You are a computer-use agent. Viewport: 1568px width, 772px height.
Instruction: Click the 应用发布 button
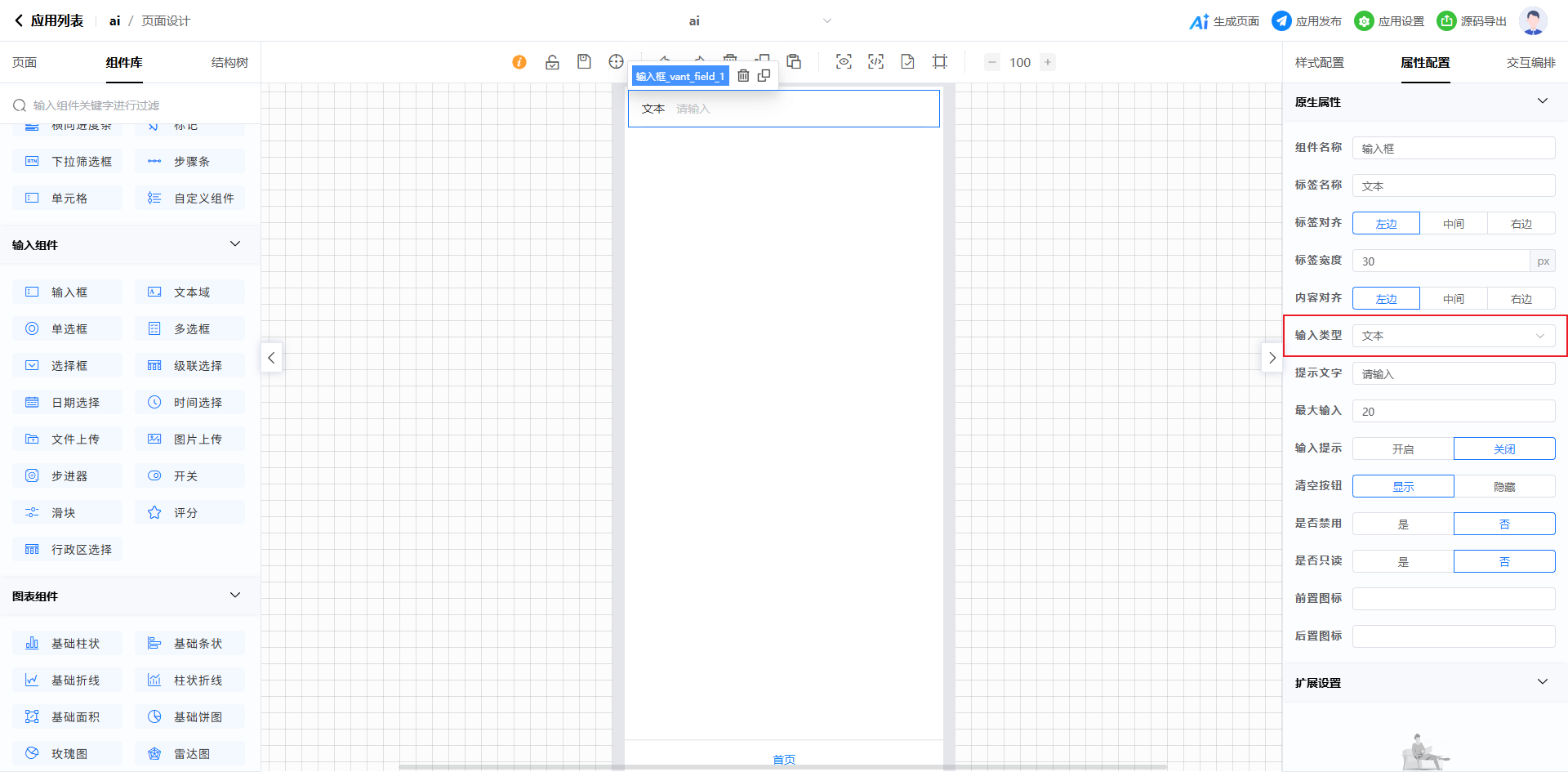pyautogui.click(x=1307, y=21)
